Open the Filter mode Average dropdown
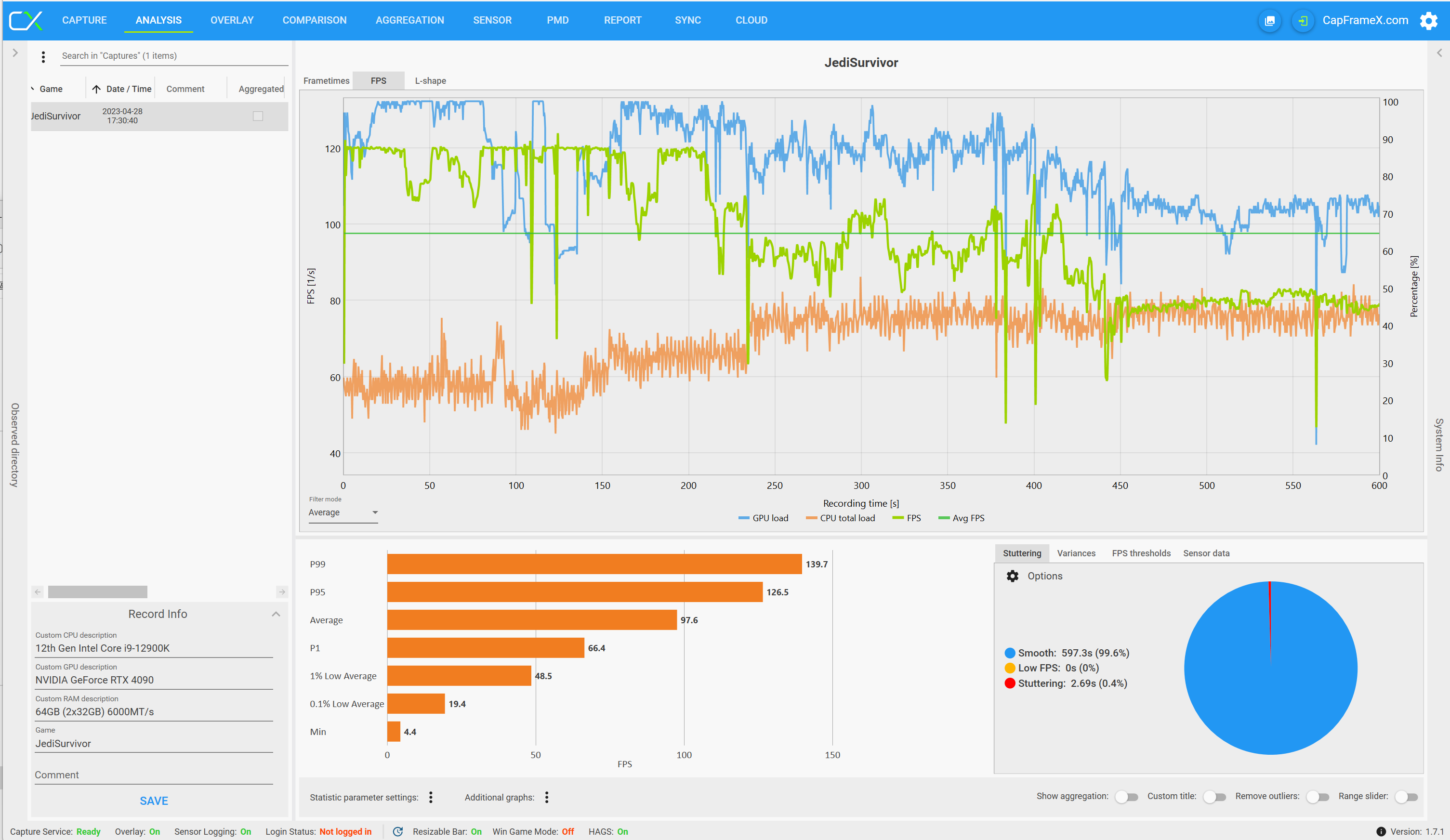The width and height of the screenshot is (1450, 840). [x=343, y=512]
